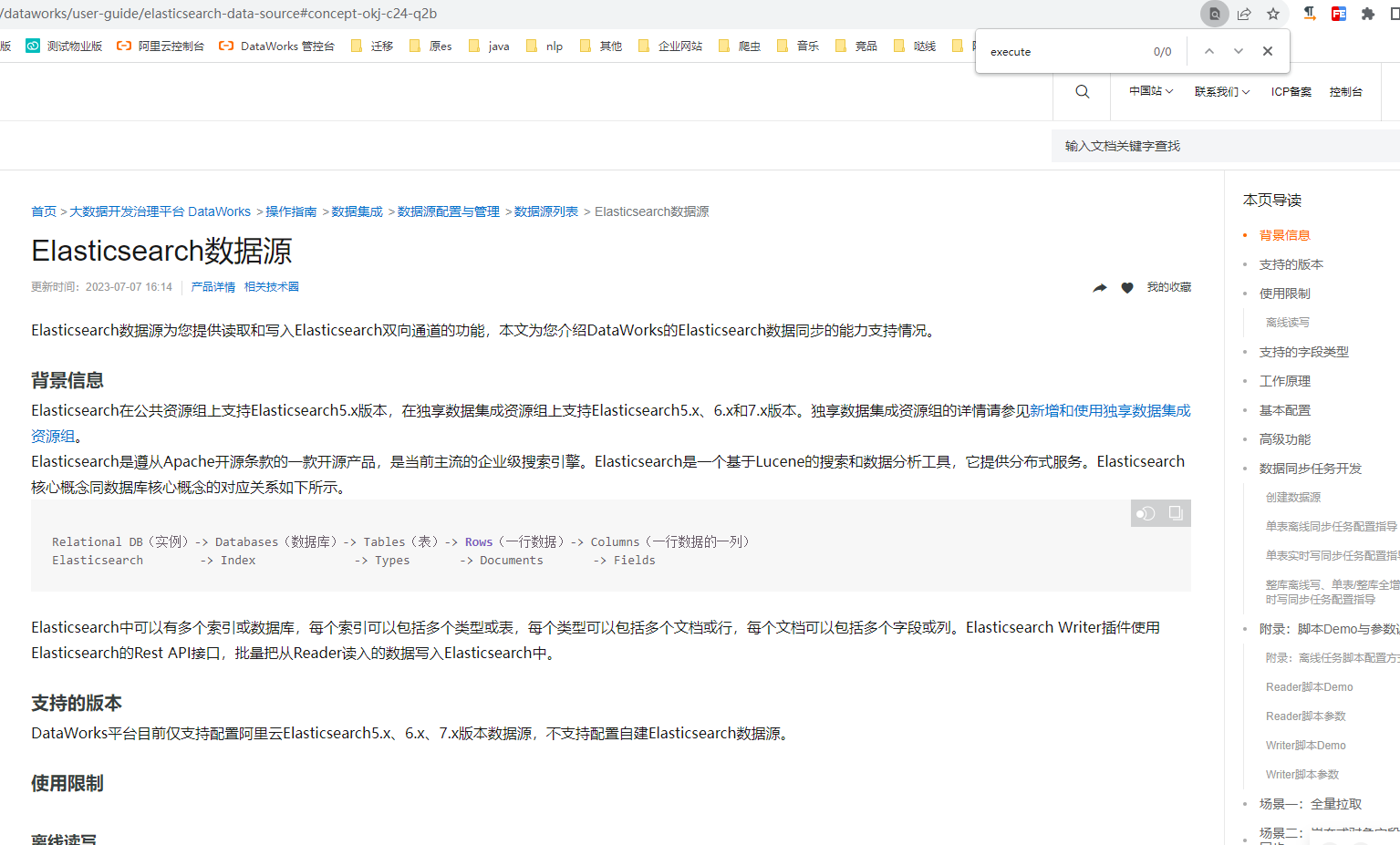
Task: Open the red FE extension icon
Action: pyautogui.click(x=1339, y=14)
